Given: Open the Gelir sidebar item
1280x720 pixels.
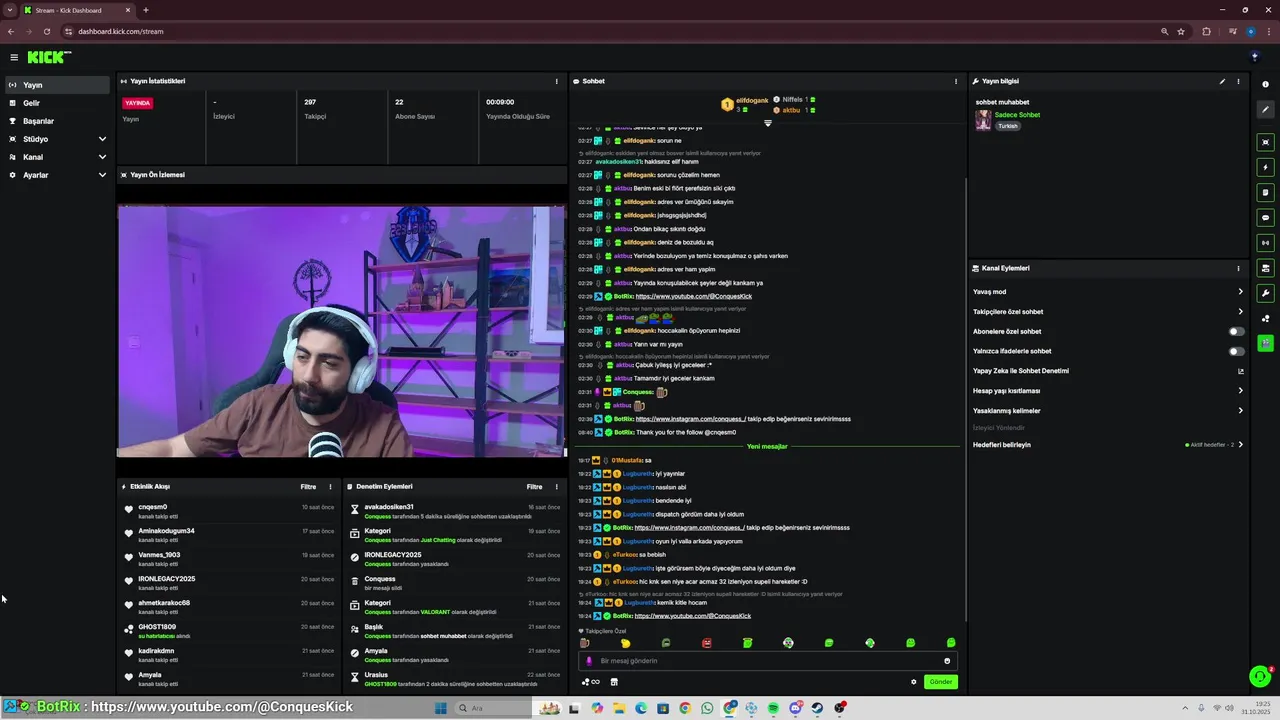Looking at the screenshot, I should pyautogui.click(x=57, y=103).
